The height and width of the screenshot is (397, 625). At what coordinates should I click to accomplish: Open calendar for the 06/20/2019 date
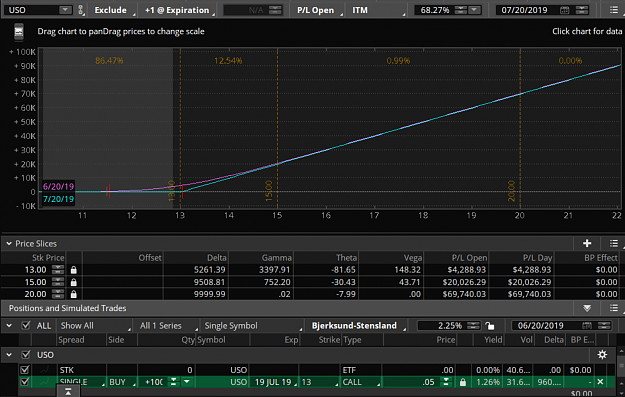(587, 326)
